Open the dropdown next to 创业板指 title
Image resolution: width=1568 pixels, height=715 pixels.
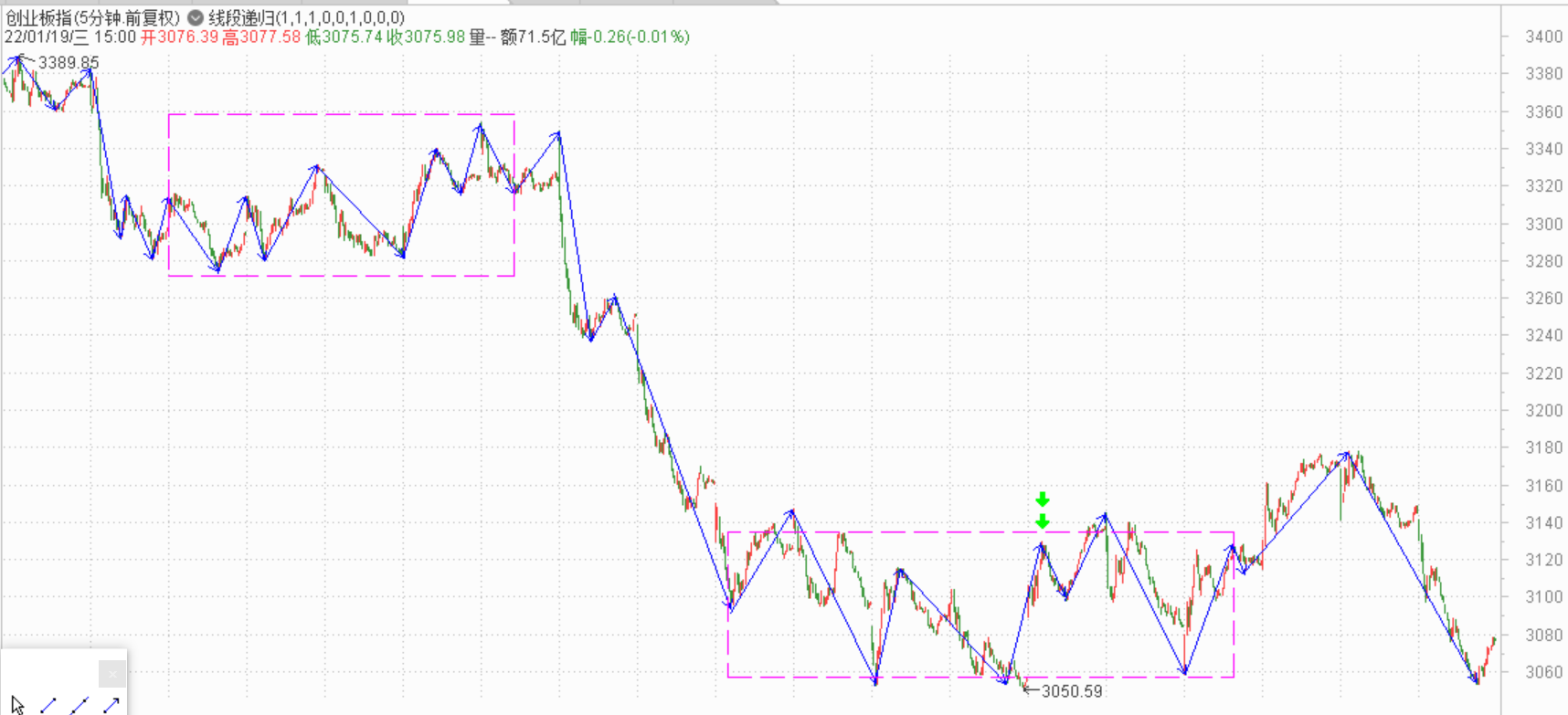(x=196, y=17)
